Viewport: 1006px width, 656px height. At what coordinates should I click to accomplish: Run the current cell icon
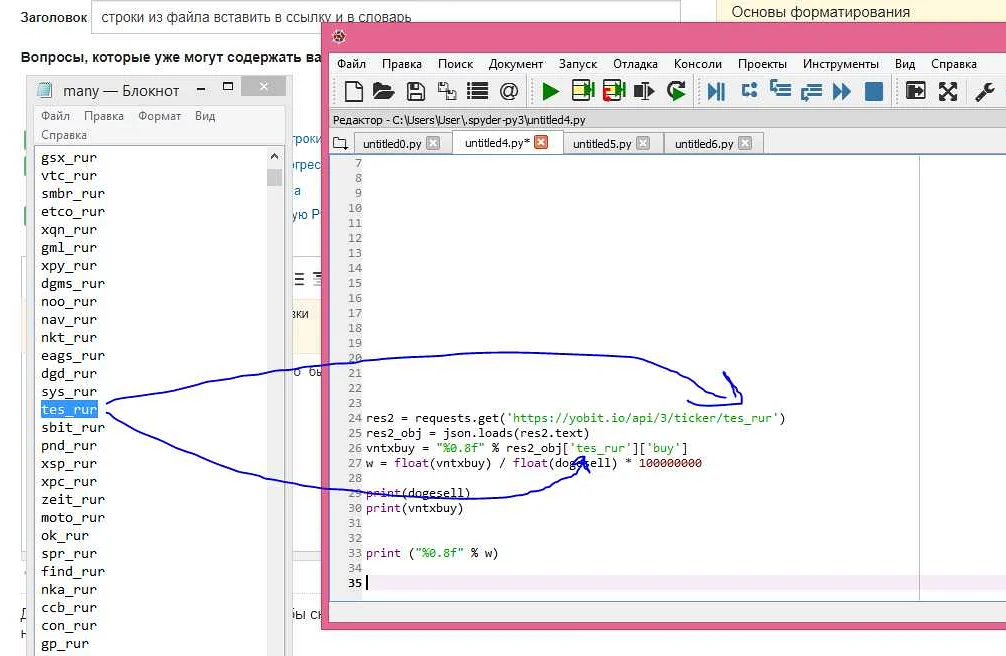(583, 92)
